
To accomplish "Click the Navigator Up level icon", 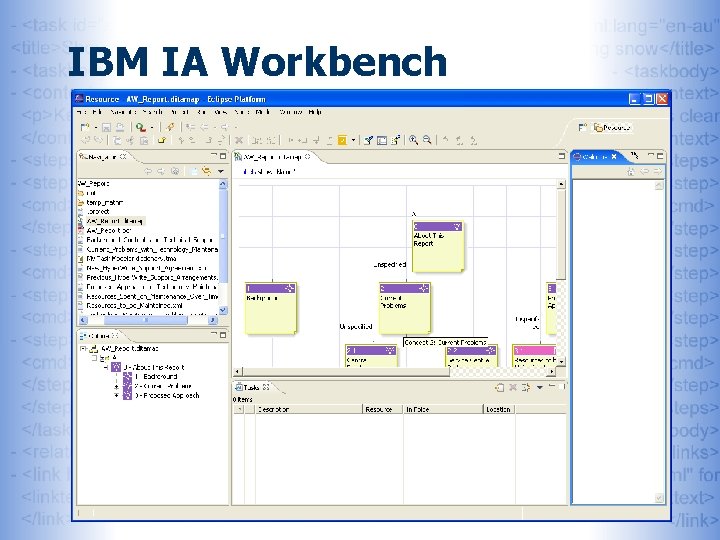I will click(175, 171).
